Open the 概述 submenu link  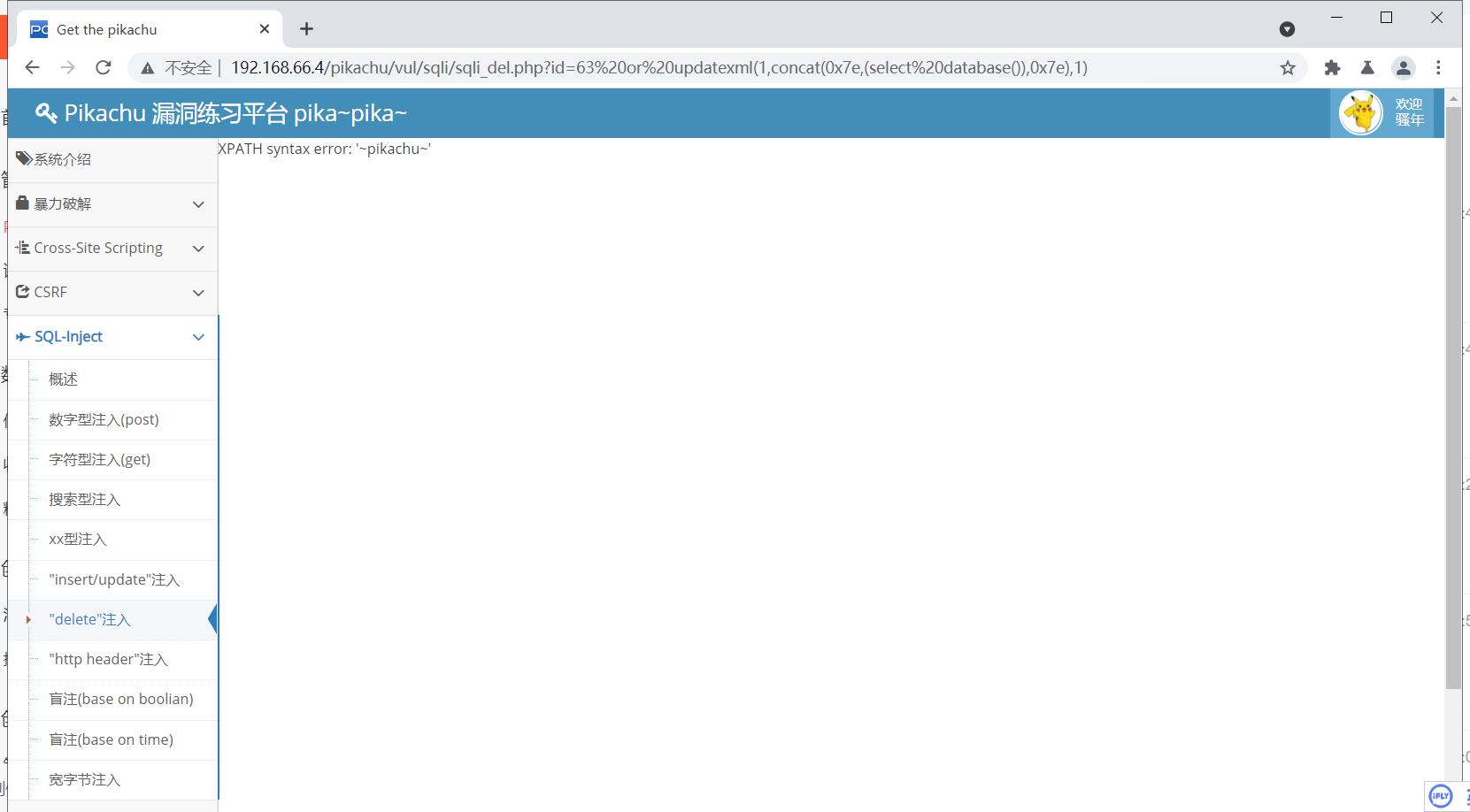[63, 379]
